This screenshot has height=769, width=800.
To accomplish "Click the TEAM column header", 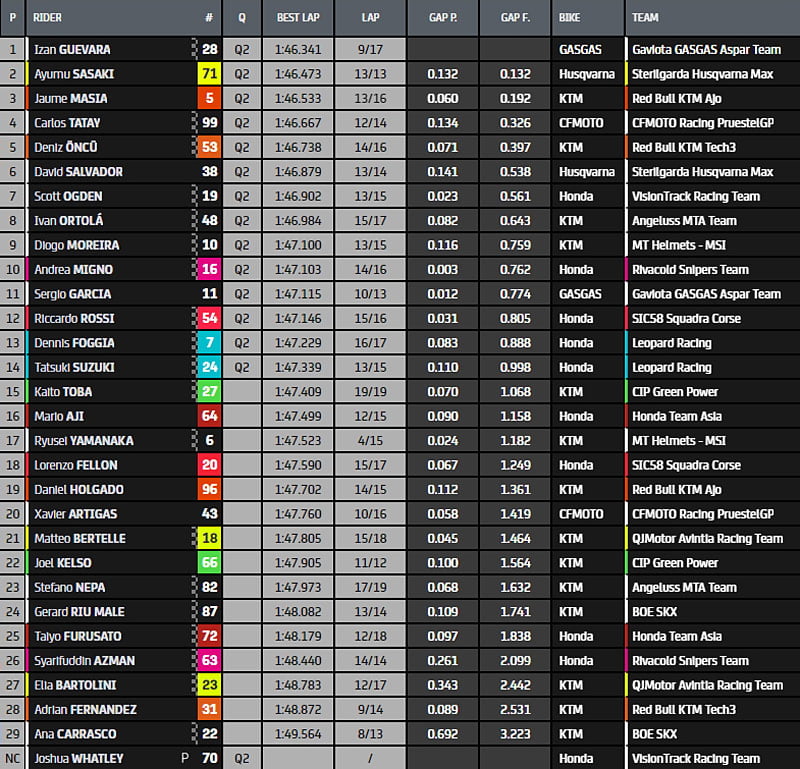I will point(646,18).
